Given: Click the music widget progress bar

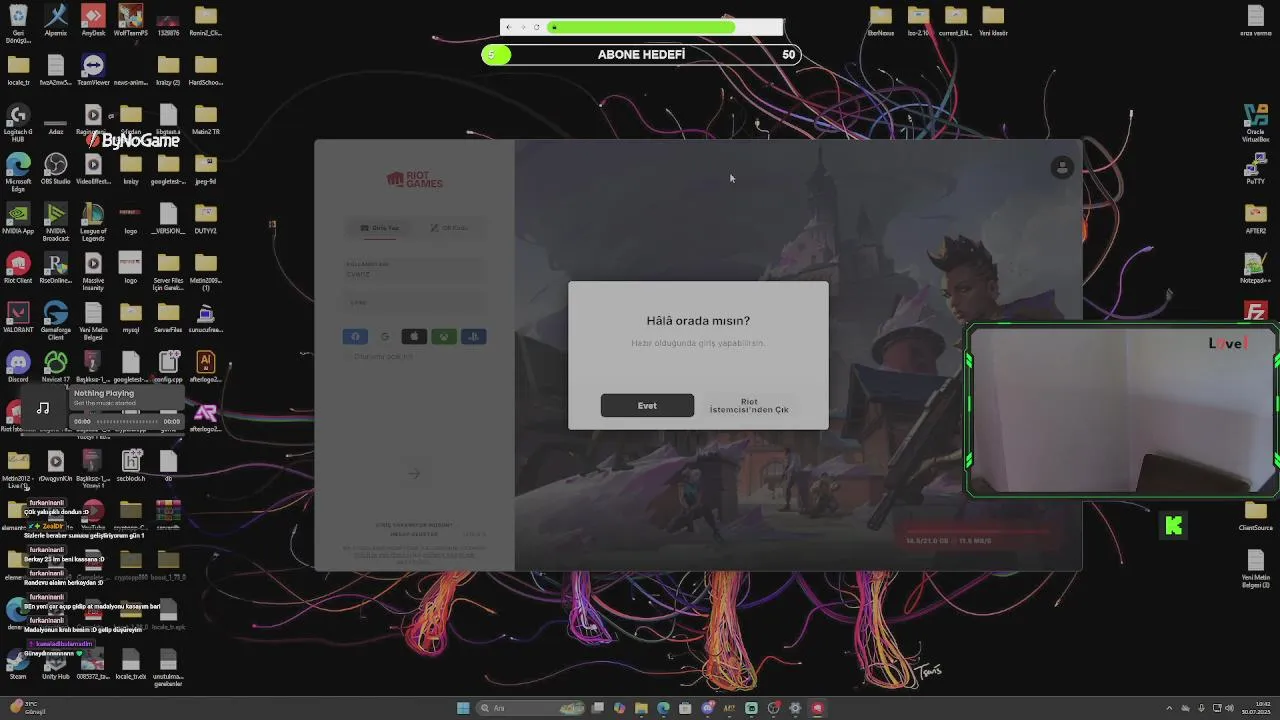Looking at the screenshot, I should 126,421.
